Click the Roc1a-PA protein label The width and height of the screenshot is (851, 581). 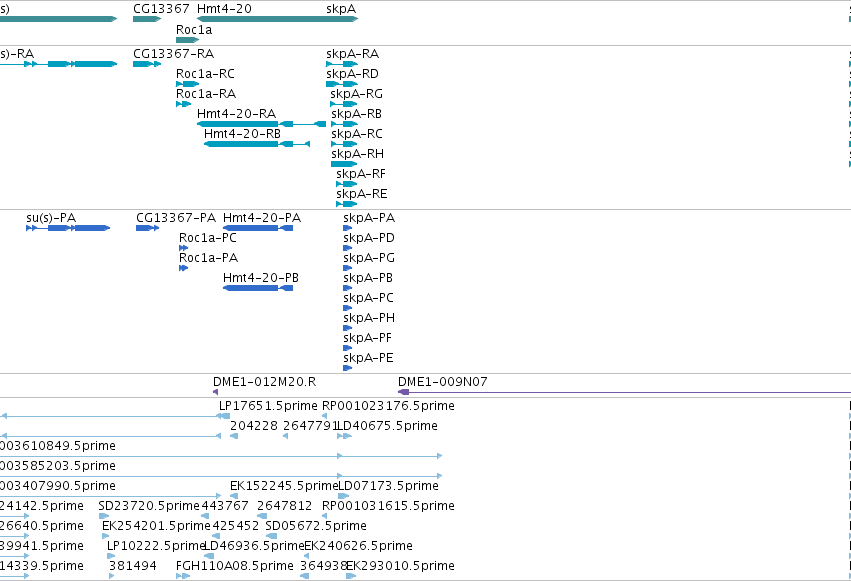[208, 258]
